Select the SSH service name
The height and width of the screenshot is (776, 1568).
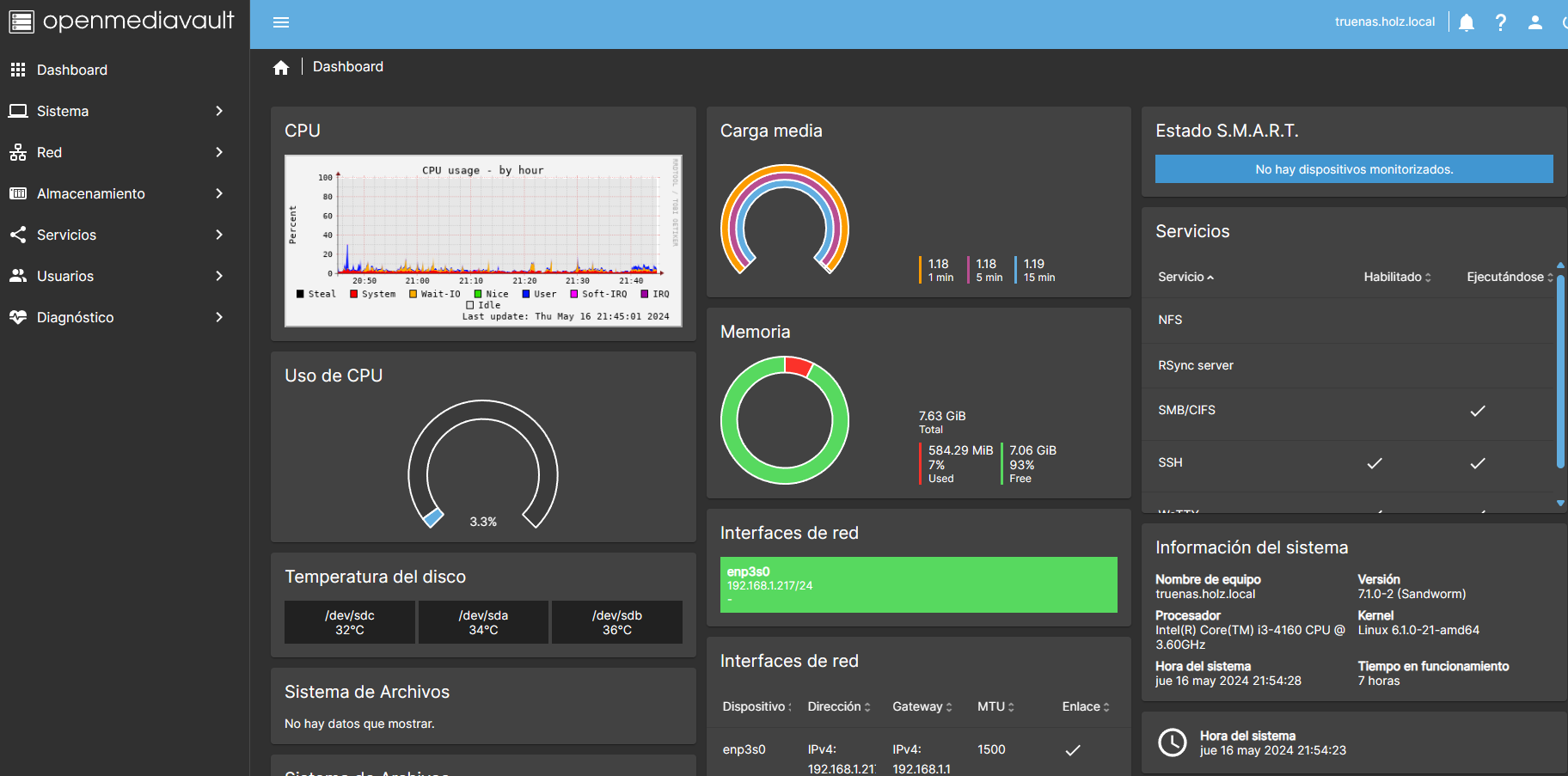tap(1170, 463)
